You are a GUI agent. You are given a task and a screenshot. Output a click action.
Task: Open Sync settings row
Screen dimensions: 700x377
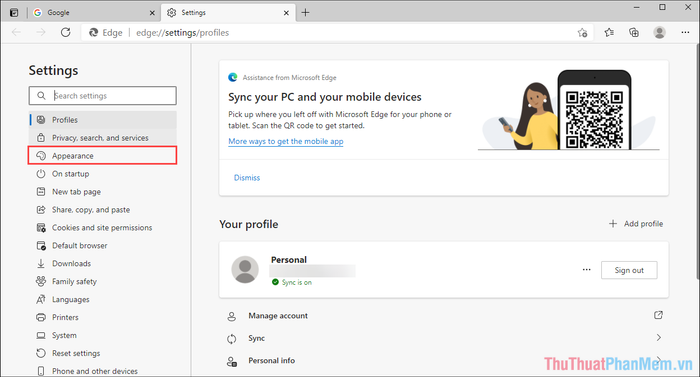pos(444,338)
